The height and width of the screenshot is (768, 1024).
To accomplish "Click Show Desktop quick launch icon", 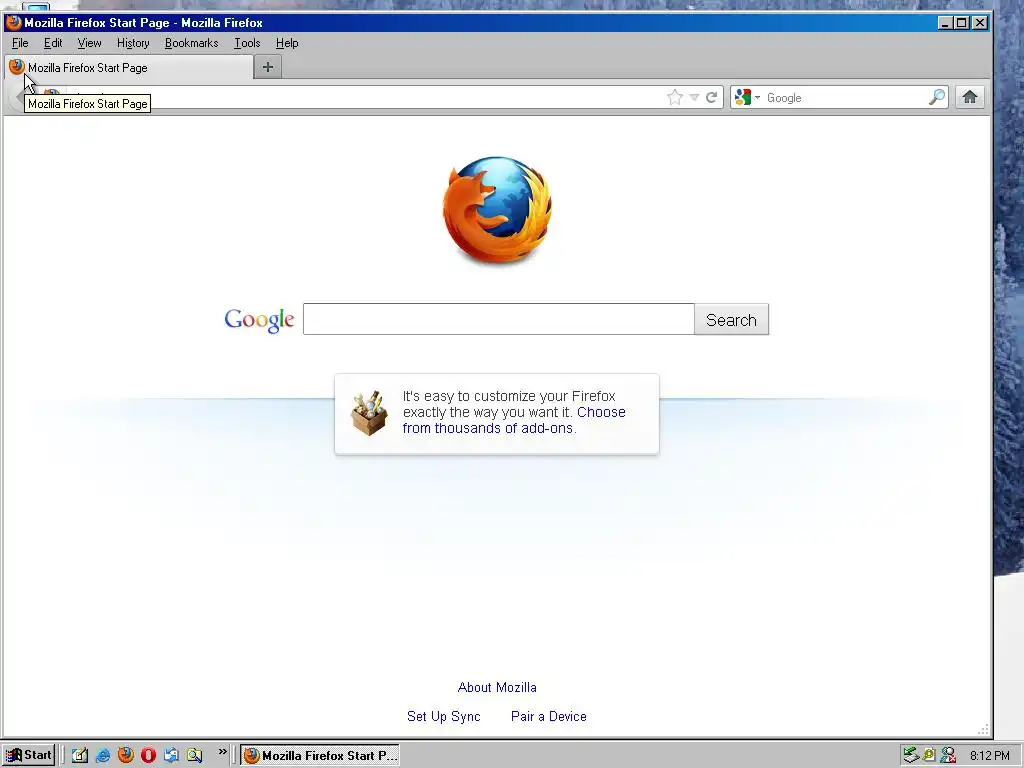I will pyautogui.click(x=80, y=756).
